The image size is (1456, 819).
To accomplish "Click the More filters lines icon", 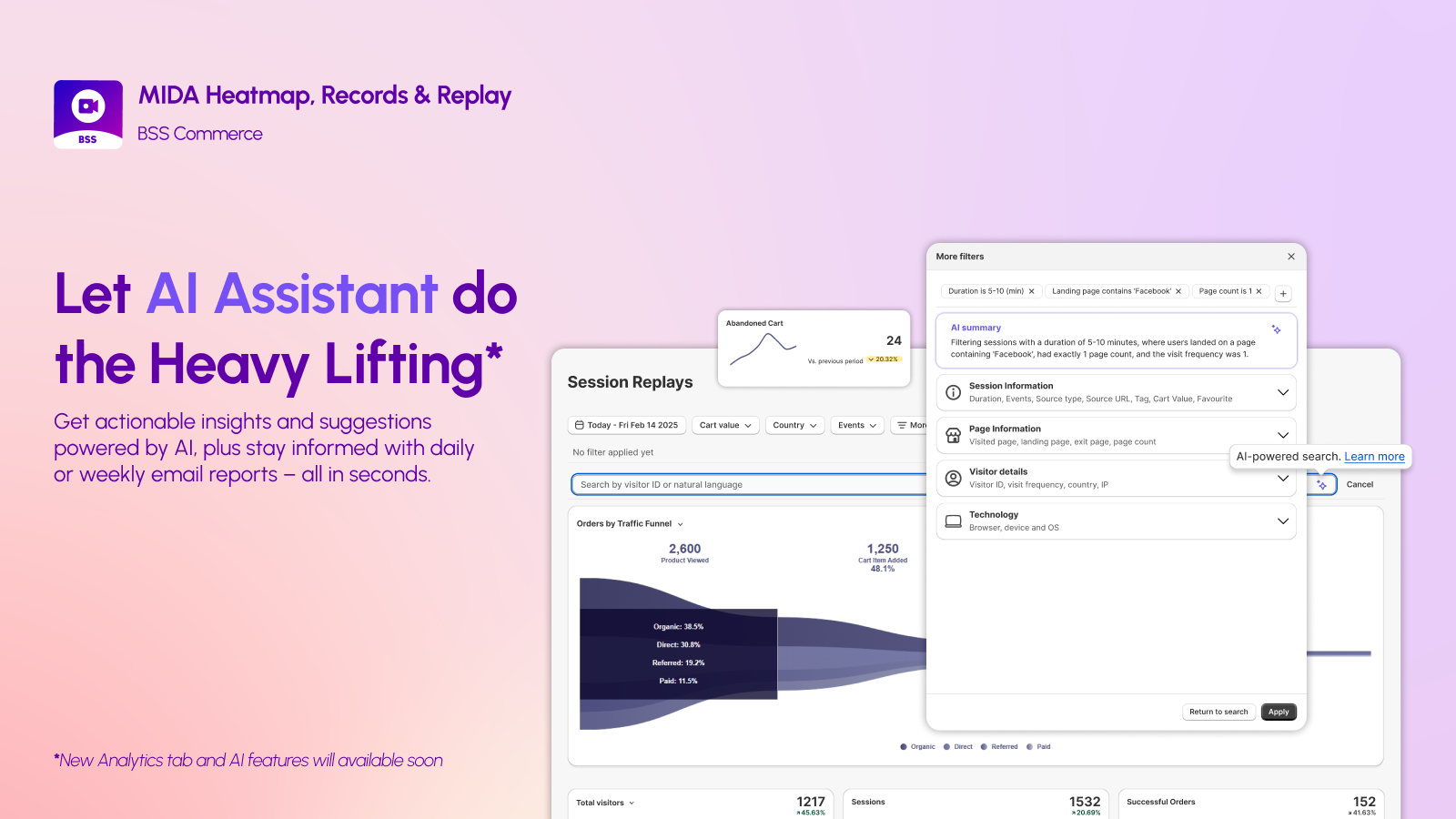I will coord(902,425).
